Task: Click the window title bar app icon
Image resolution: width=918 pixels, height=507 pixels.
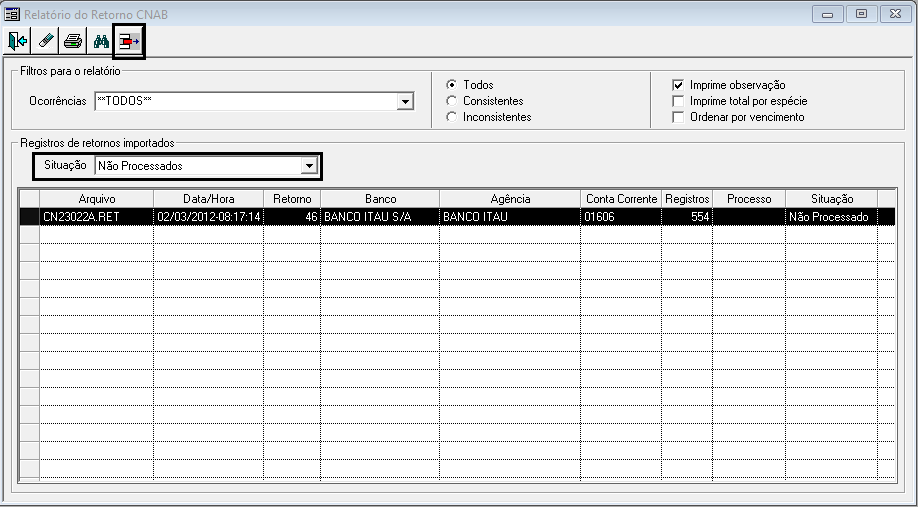Action: point(12,14)
